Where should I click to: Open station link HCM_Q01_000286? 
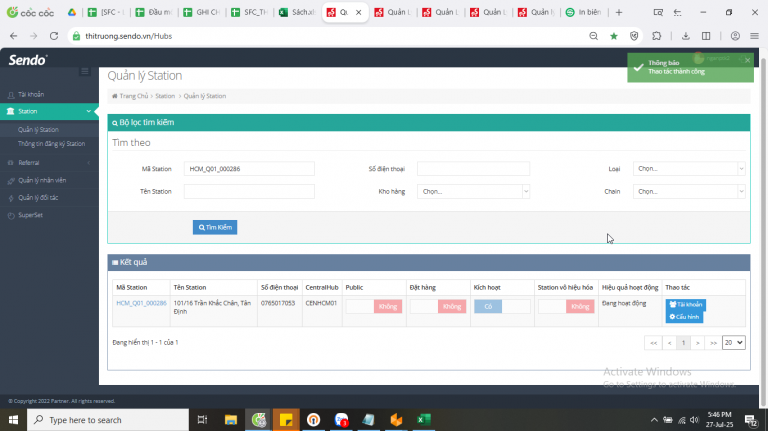[142, 303]
